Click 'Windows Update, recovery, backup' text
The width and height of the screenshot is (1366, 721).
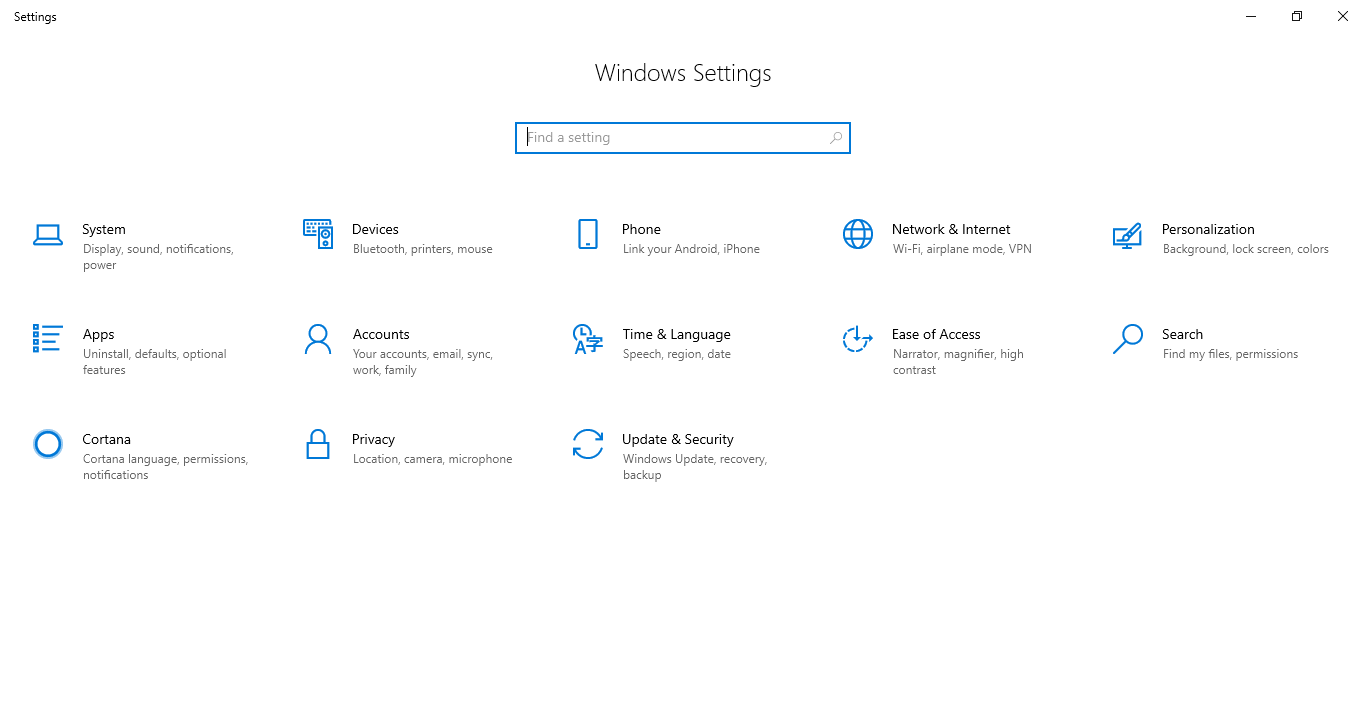coord(695,467)
